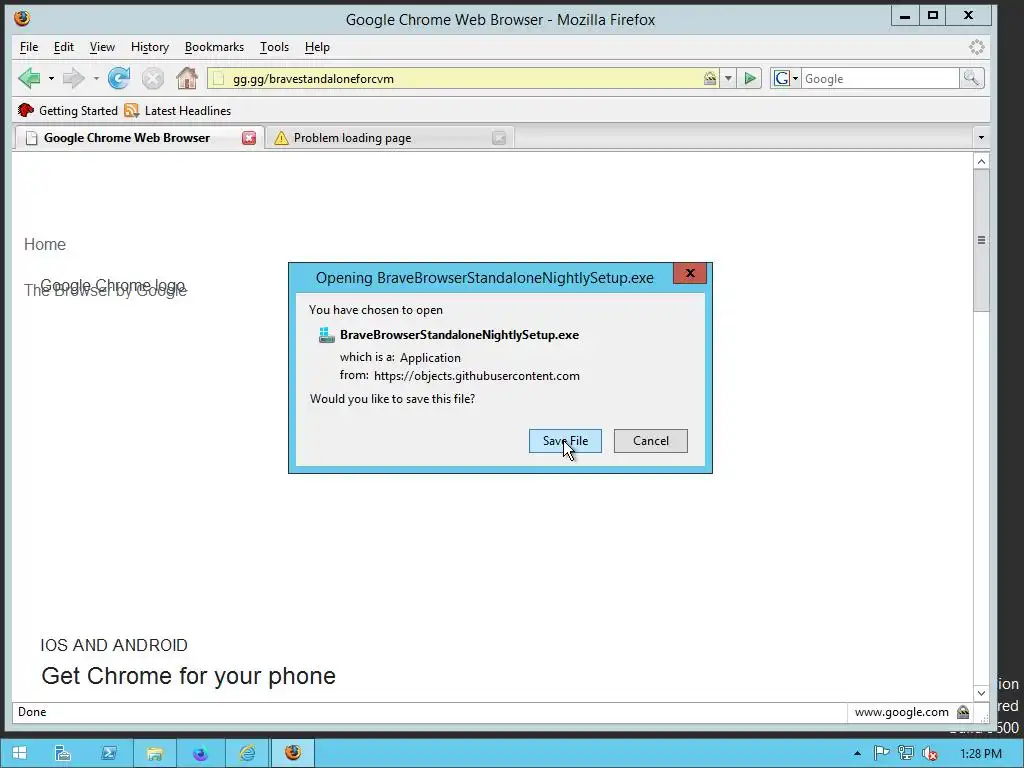The image size is (1024, 768).
Task: Click the vertical scrollbar thumb
Action: (x=981, y=241)
